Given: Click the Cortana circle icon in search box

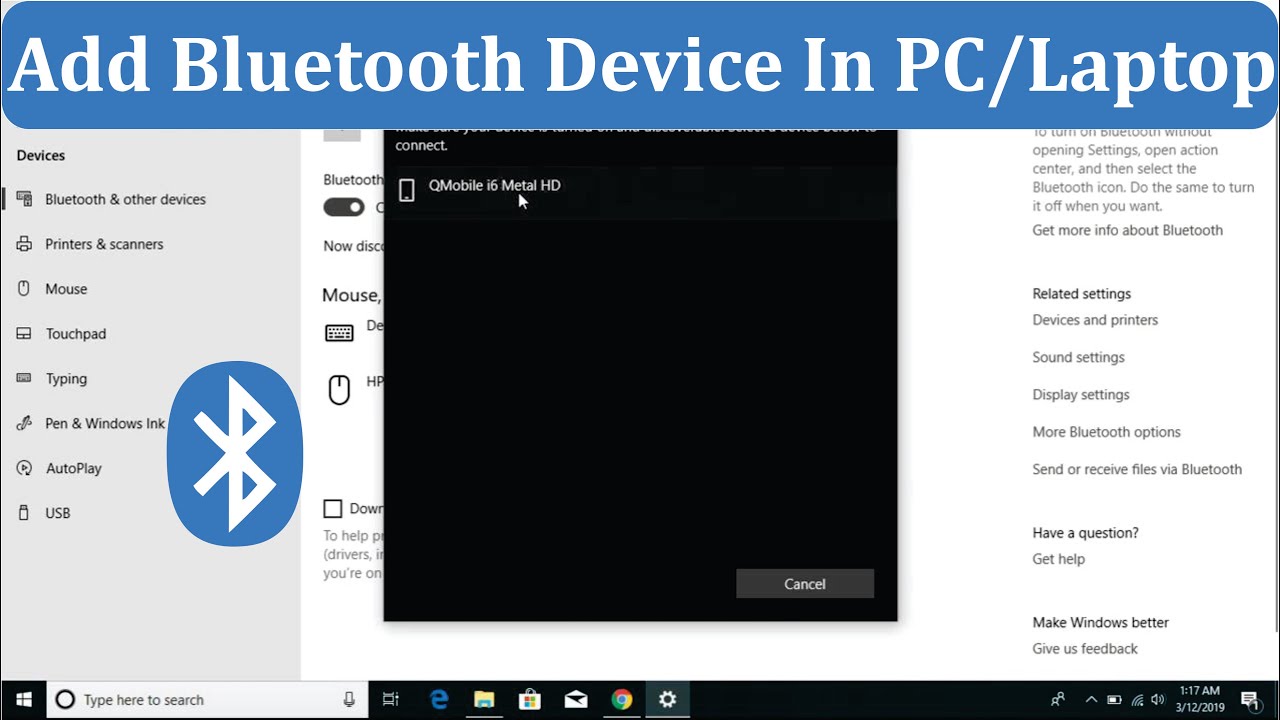Looking at the screenshot, I should pyautogui.click(x=65, y=700).
